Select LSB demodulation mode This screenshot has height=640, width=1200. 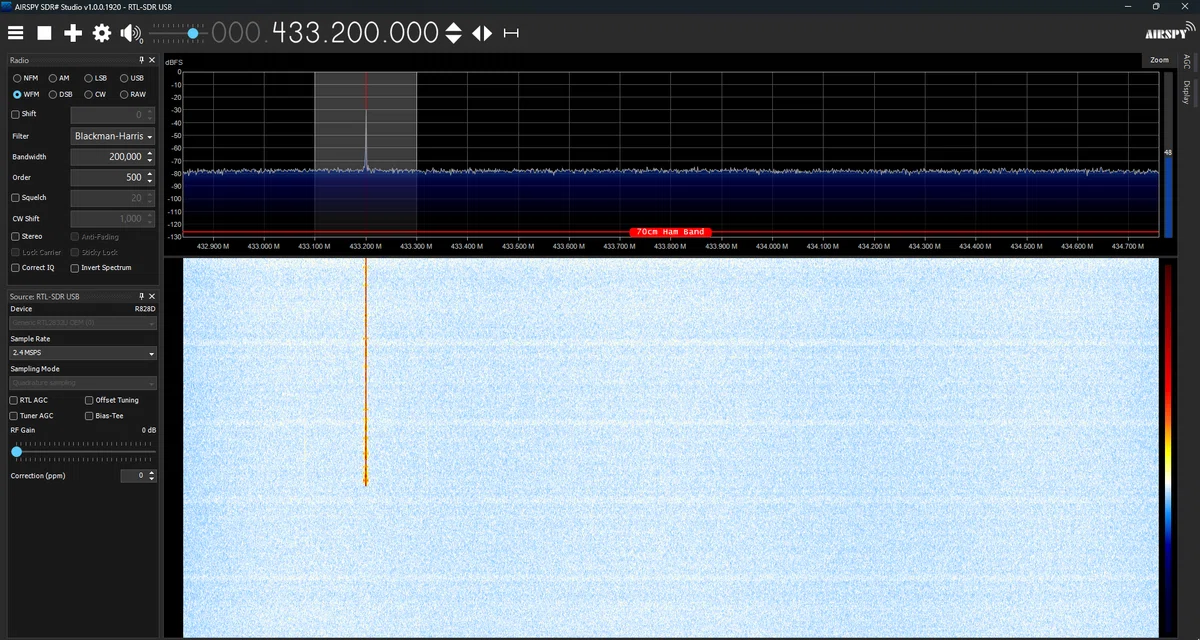[x=88, y=78]
